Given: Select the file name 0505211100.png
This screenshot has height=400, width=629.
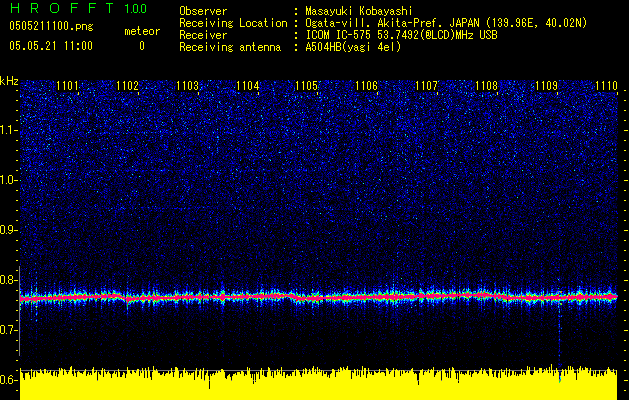Looking at the screenshot, I should 51,27.
